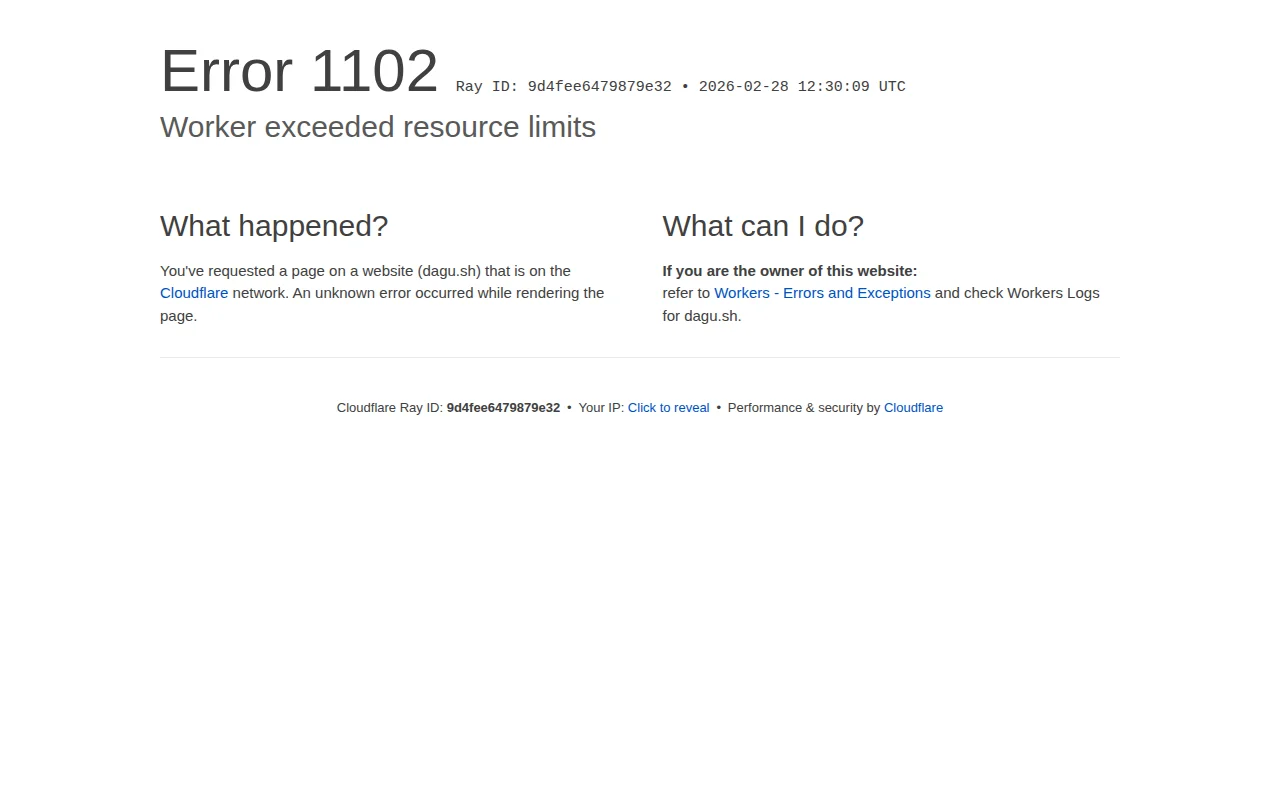This screenshot has height=800, width=1280.
Task: Click 'You've requested a page' paragraph line
Action: click(365, 271)
